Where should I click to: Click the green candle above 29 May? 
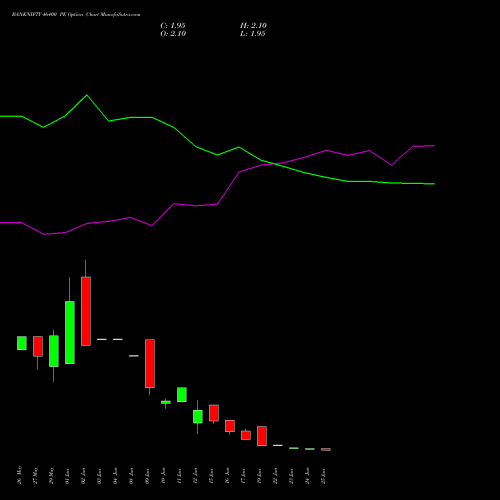point(54,351)
